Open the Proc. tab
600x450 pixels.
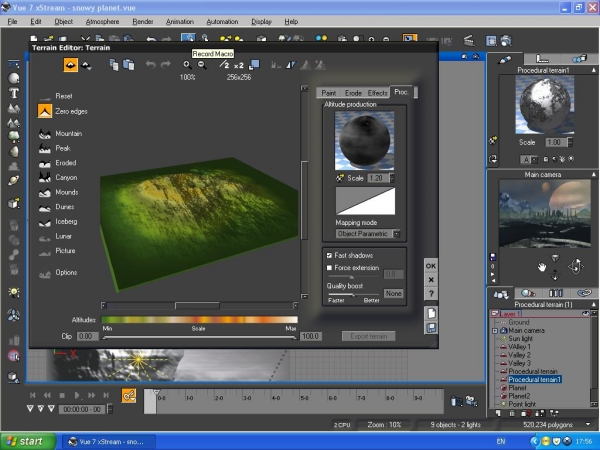click(401, 92)
